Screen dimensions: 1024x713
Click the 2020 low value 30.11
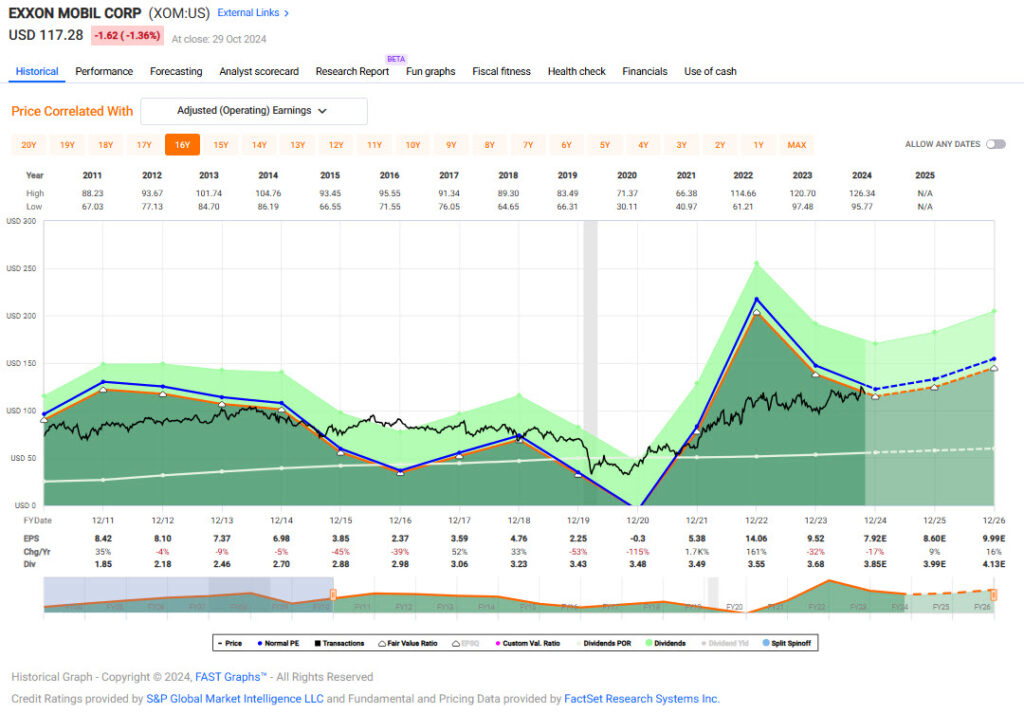(627, 206)
